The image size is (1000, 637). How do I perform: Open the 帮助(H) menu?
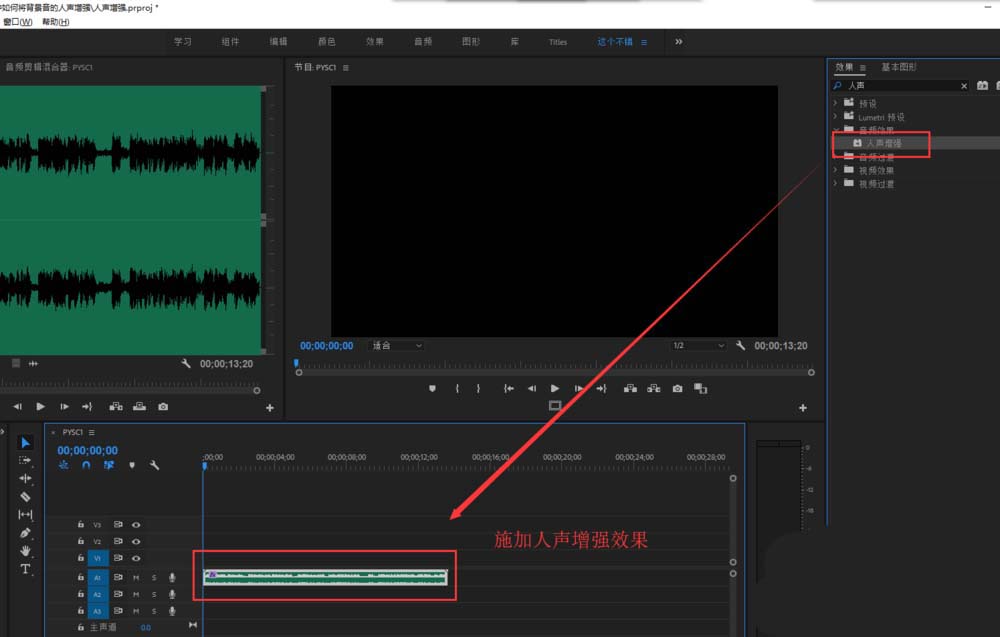coord(55,22)
